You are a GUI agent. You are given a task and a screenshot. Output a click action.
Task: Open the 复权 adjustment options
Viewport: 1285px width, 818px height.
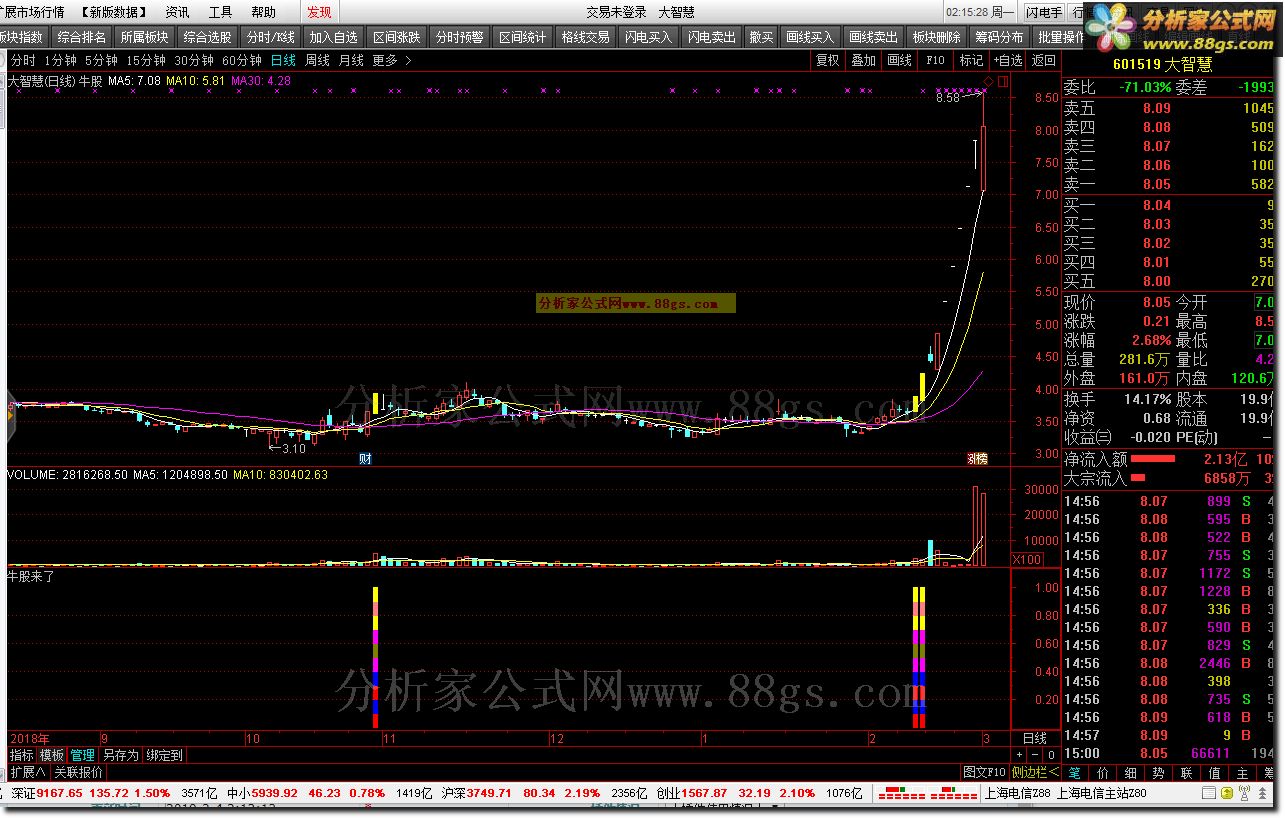(828, 60)
